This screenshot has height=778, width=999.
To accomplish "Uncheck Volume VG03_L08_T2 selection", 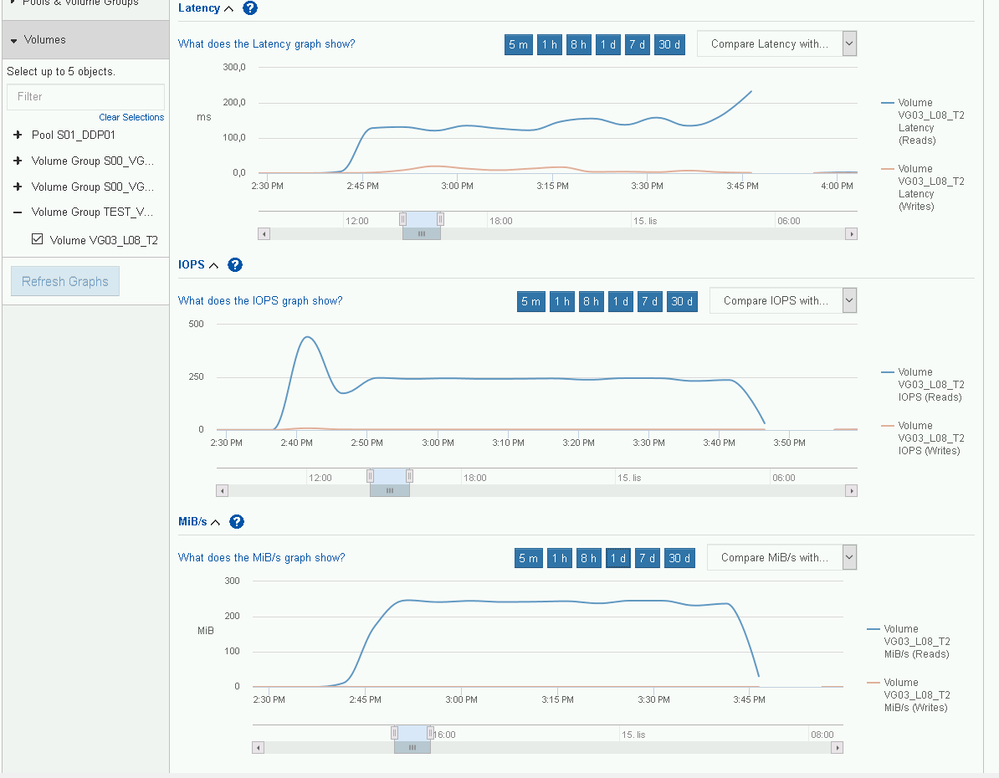I will point(37,237).
